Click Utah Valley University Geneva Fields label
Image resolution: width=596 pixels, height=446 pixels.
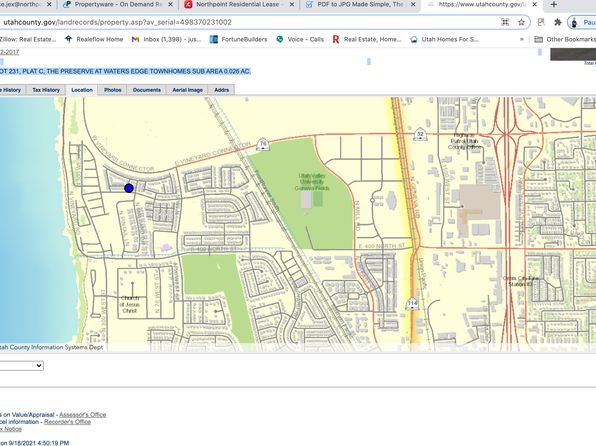[x=312, y=182]
